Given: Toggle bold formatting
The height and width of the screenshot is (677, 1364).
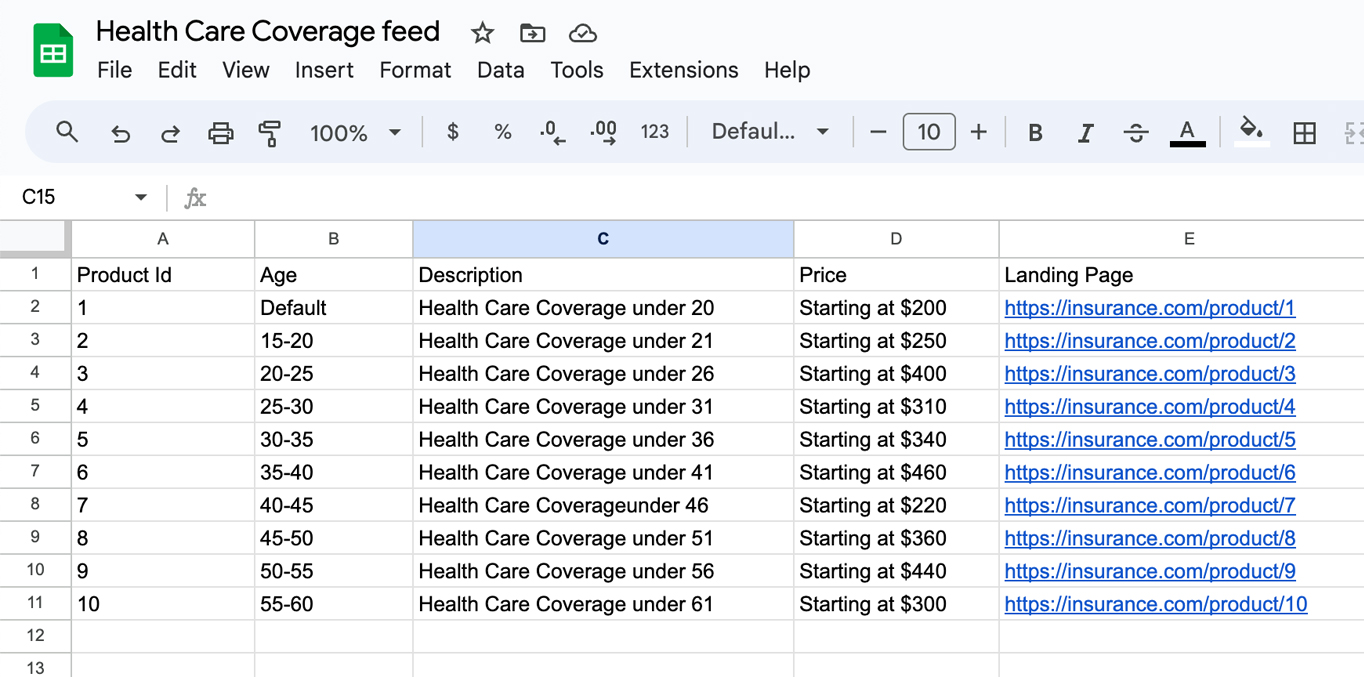Looking at the screenshot, I should tap(1035, 133).
